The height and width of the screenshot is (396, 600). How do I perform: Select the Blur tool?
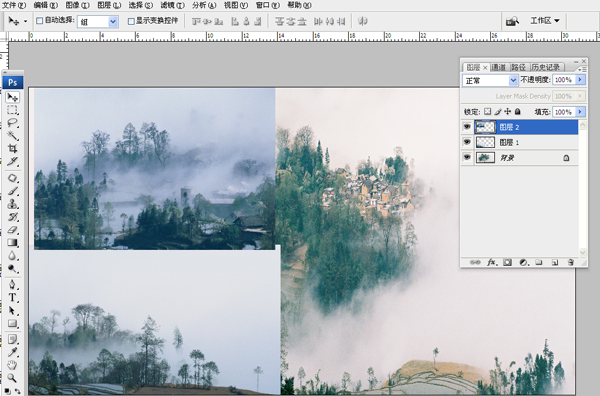[12, 255]
